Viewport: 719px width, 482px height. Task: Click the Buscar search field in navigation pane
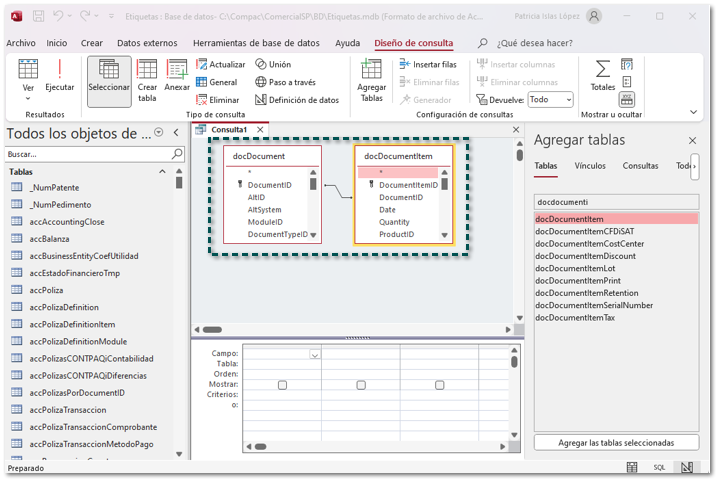88,155
